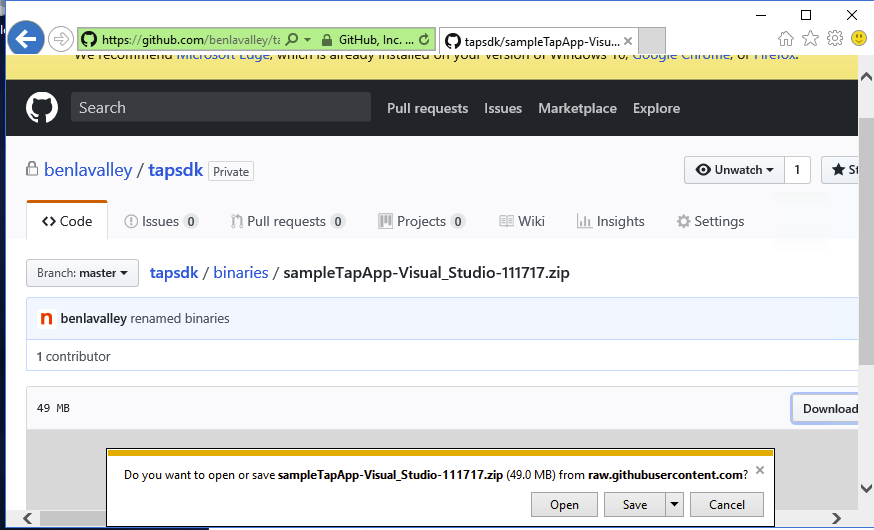The height and width of the screenshot is (530, 874).
Task: Select the Settings tab
Action: click(x=710, y=221)
